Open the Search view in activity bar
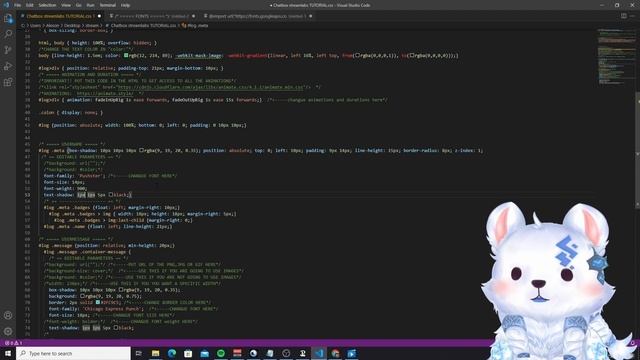The width and height of the screenshot is (640, 360). (8, 34)
